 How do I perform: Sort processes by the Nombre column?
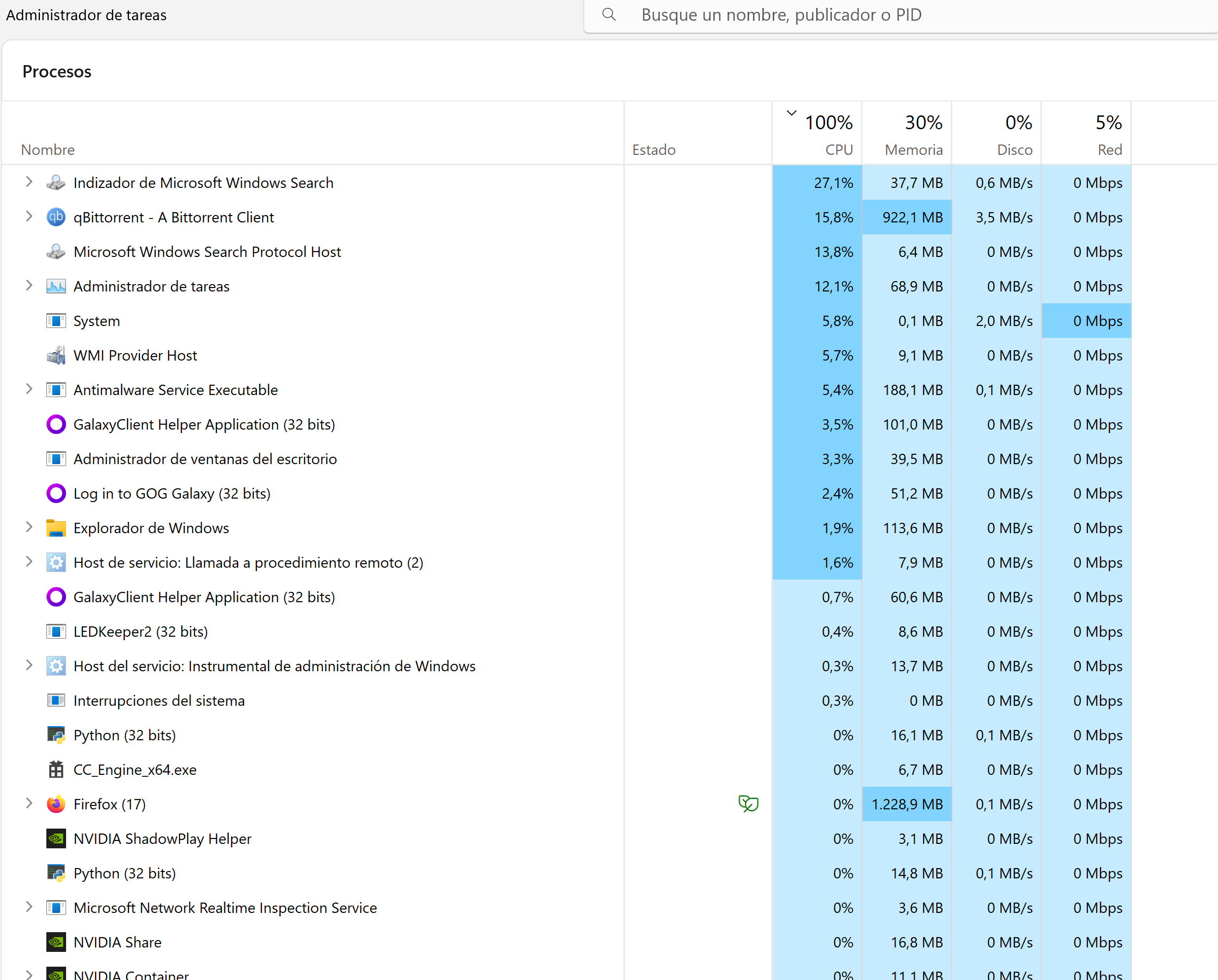click(48, 150)
